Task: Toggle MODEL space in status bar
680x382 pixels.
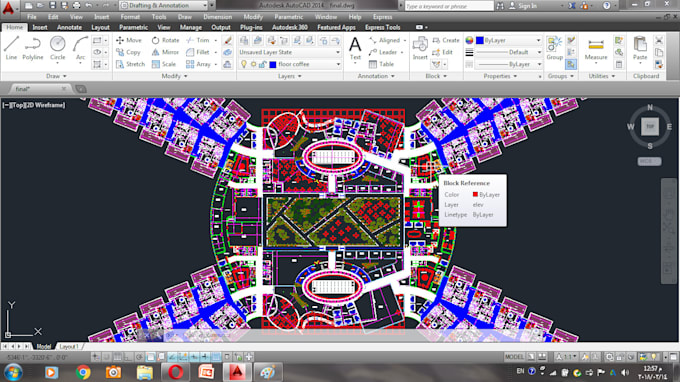Action: pyautogui.click(x=514, y=357)
